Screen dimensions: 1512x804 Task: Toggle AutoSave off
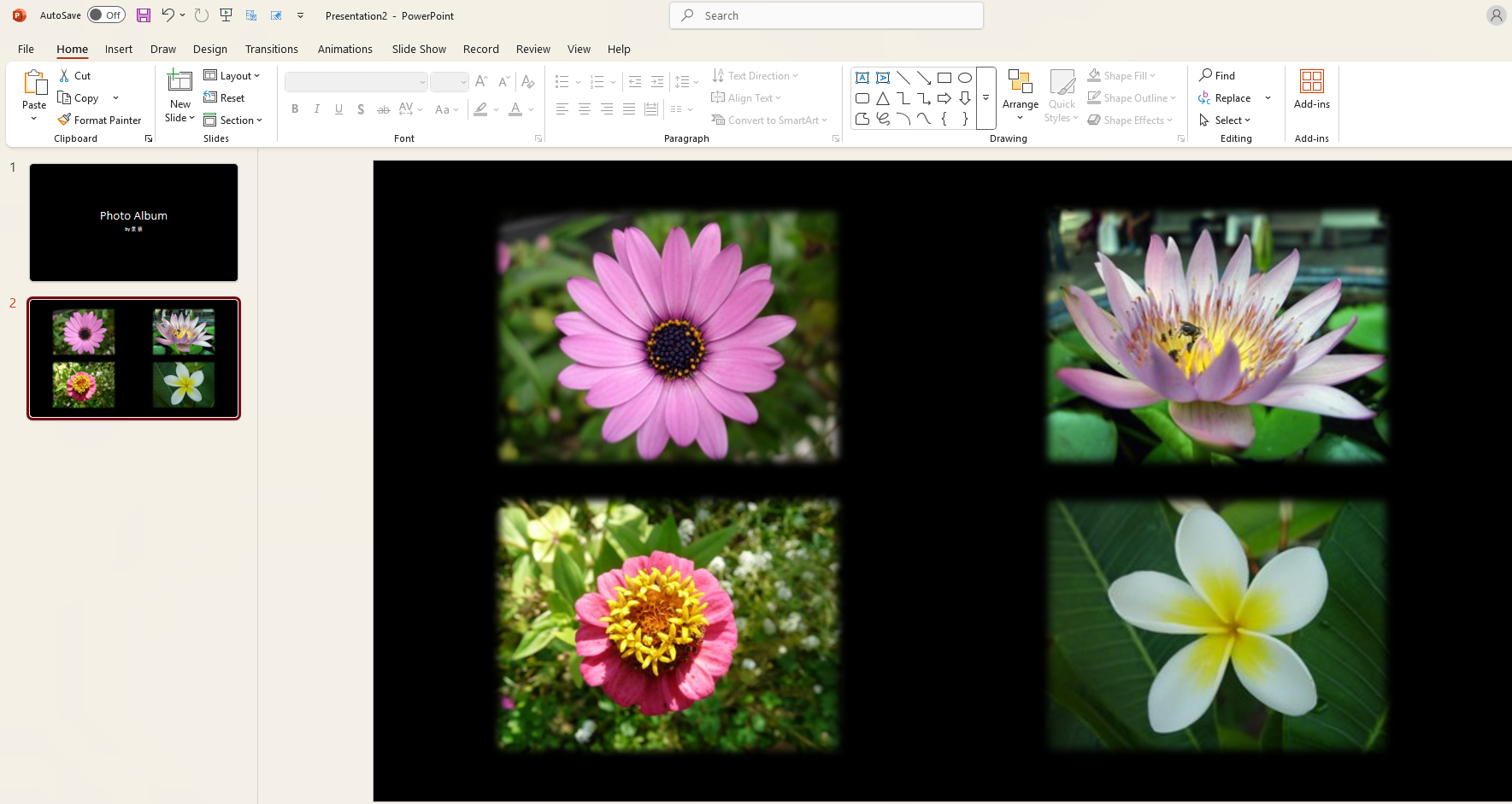click(x=106, y=15)
